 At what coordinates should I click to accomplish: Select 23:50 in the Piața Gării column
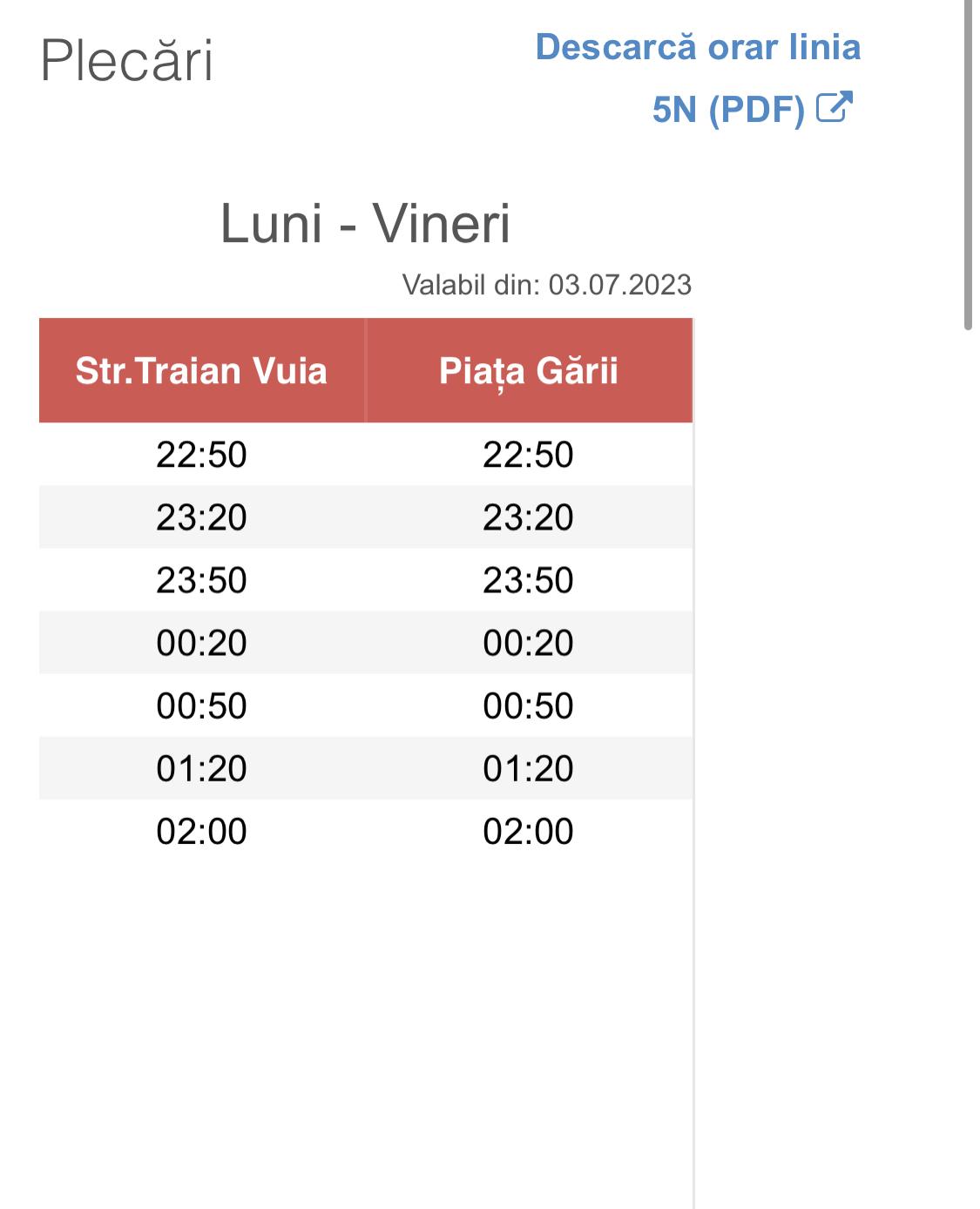coord(529,580)
